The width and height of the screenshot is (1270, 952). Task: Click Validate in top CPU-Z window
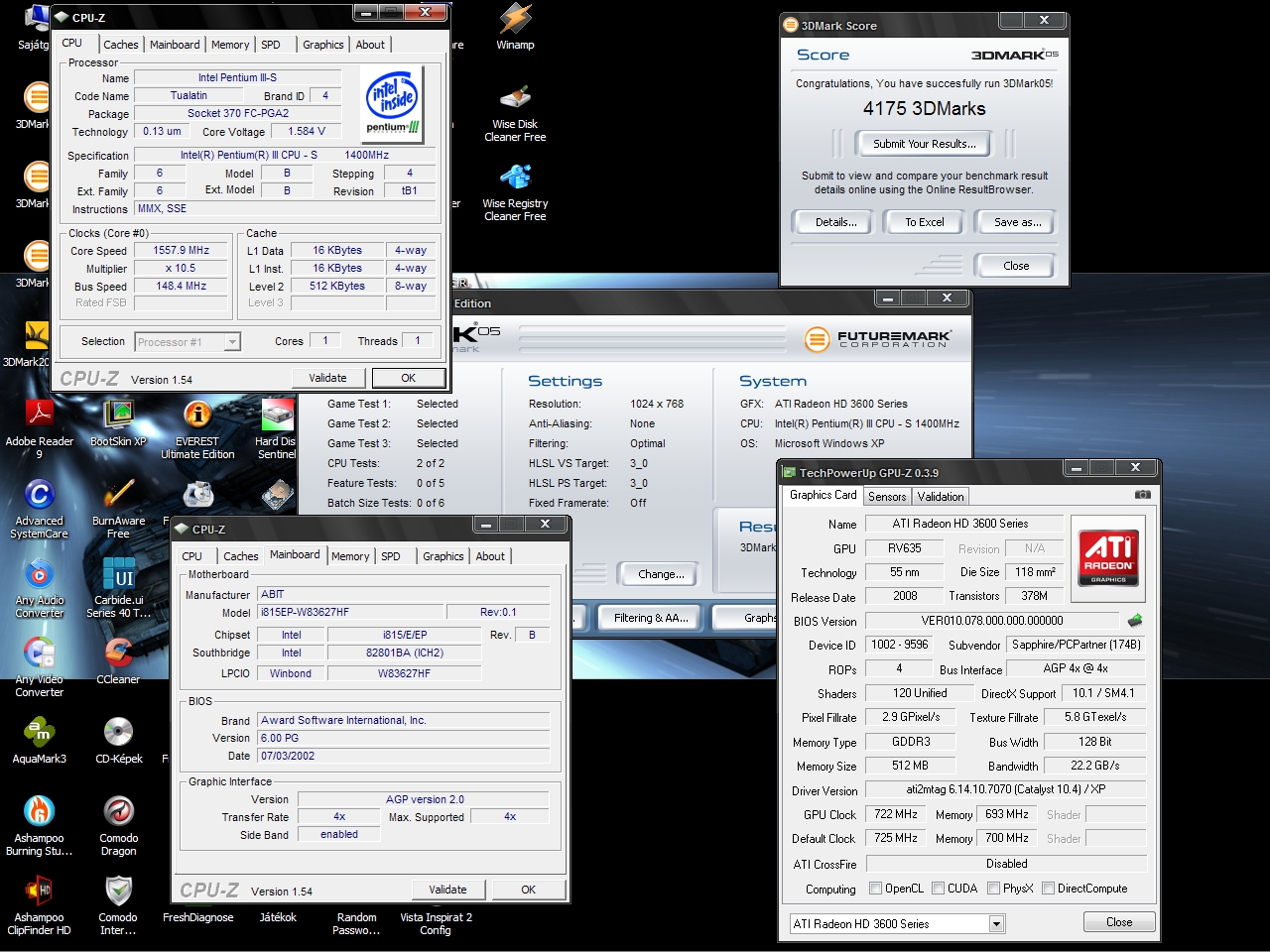[328, 378]
